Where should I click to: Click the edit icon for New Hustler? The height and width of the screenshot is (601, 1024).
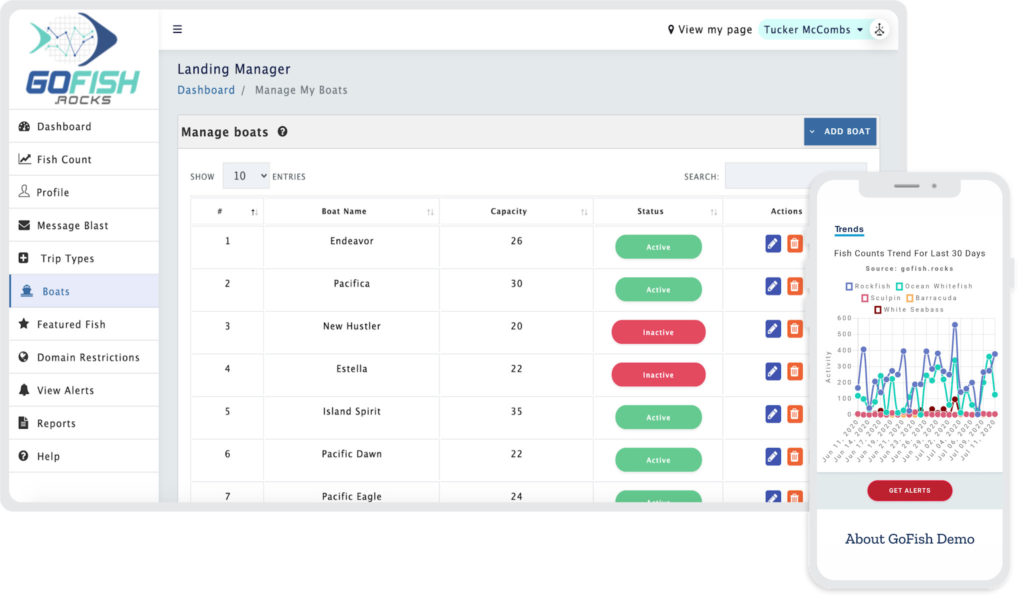[773, 329]
